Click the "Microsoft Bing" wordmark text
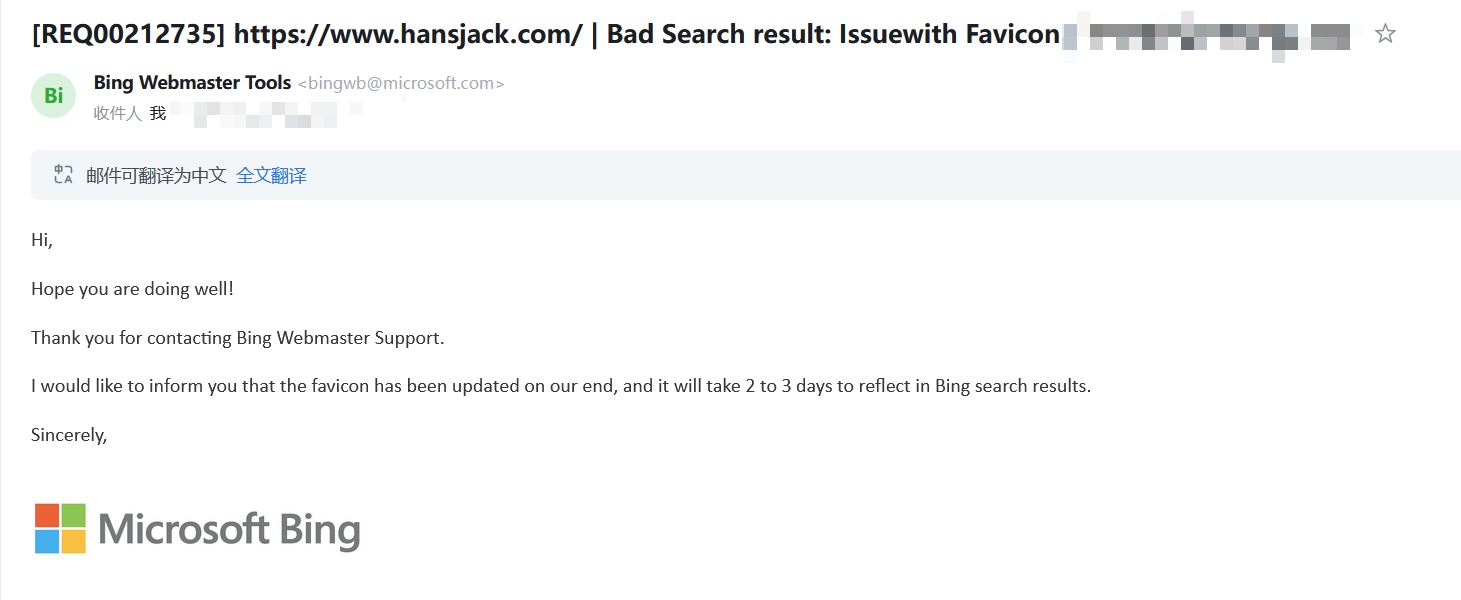 pyautogui.click(x=229, y=529)
